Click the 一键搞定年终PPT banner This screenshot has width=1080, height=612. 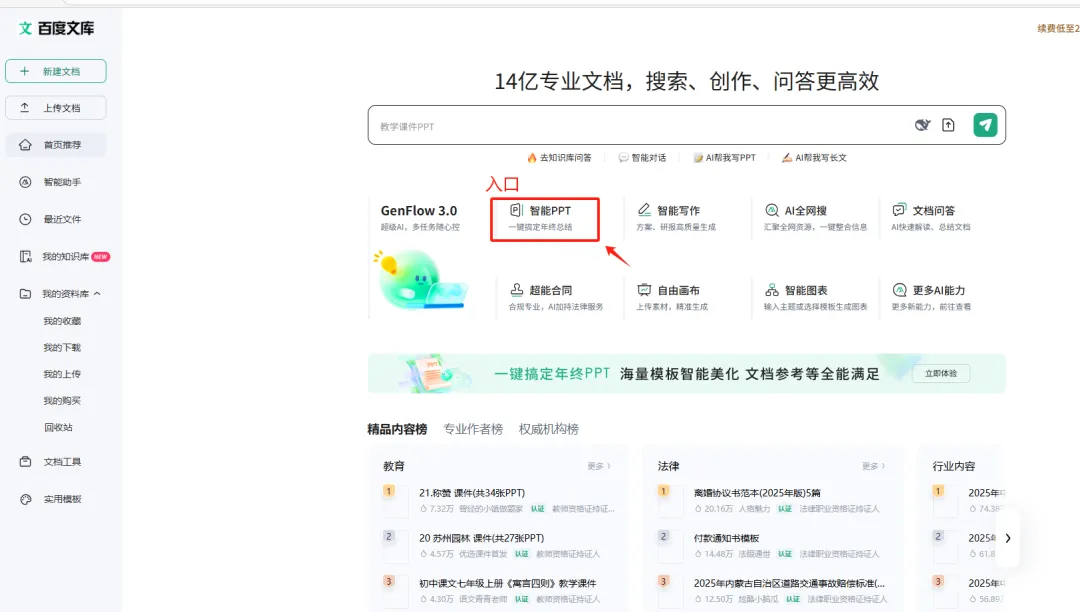click(x=687, y=373)
